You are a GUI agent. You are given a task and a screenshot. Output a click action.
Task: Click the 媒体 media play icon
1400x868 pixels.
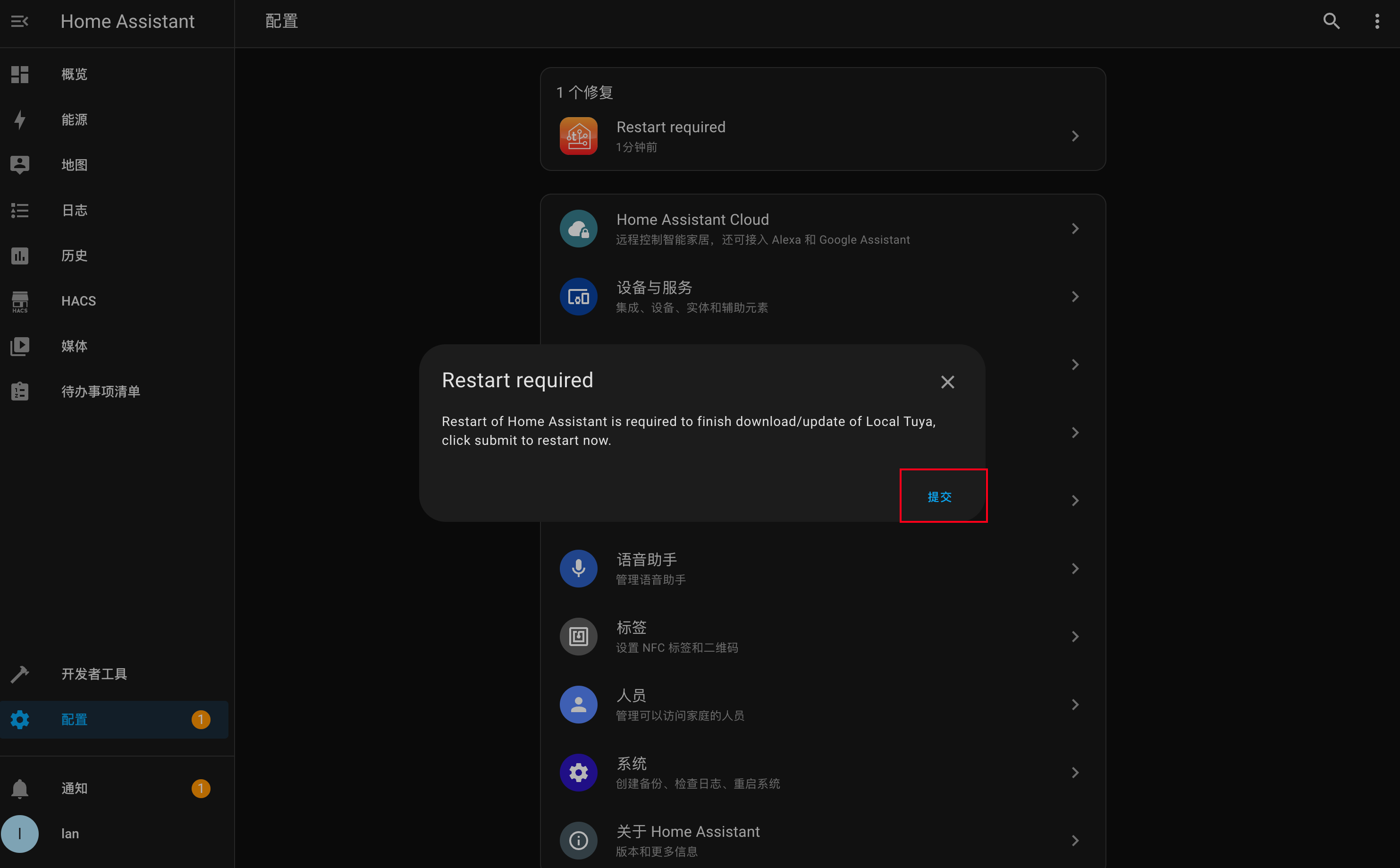coord(19,346)
